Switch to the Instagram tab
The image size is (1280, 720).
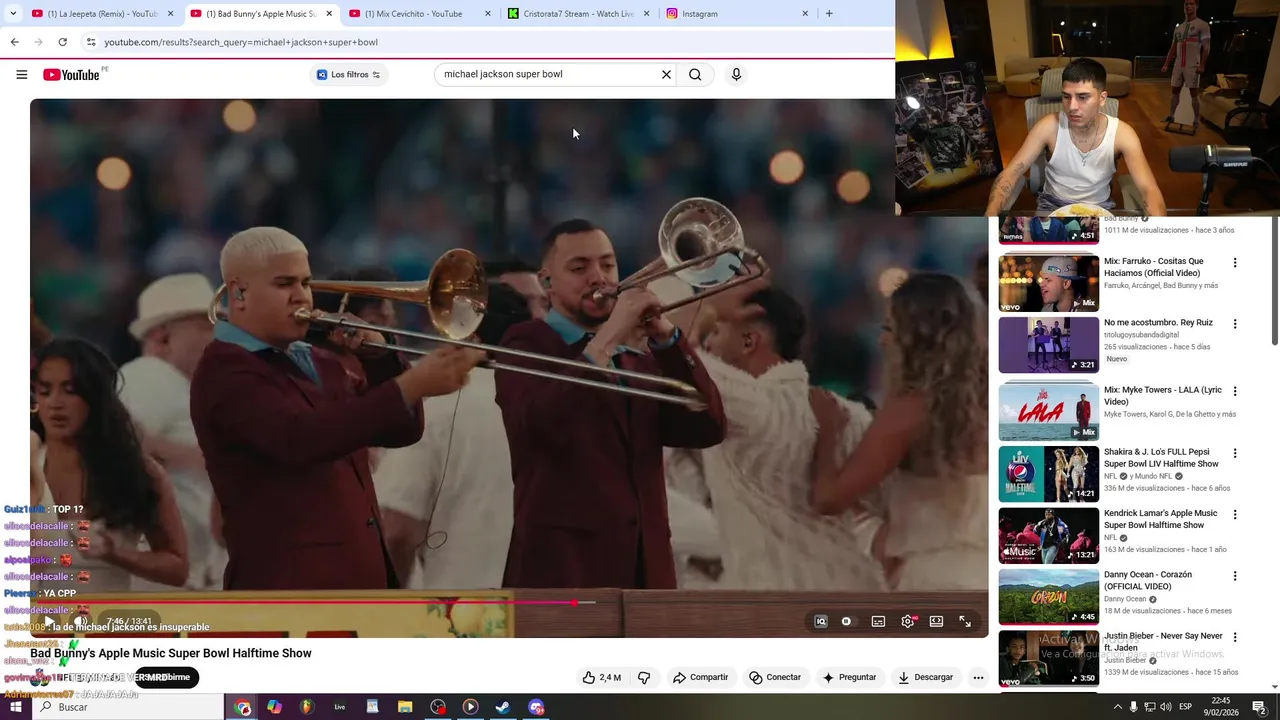tap(736, 14)
